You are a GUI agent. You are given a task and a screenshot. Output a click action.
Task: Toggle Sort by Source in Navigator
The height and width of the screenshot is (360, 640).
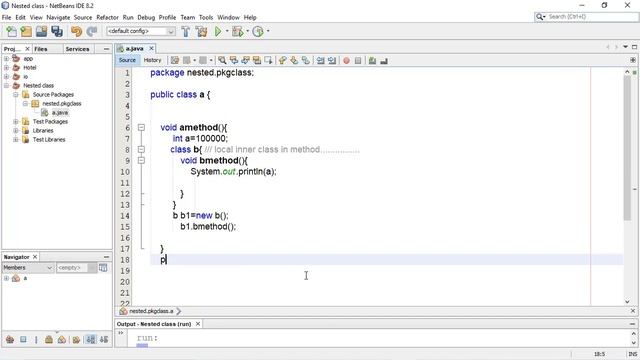[104, 339]
